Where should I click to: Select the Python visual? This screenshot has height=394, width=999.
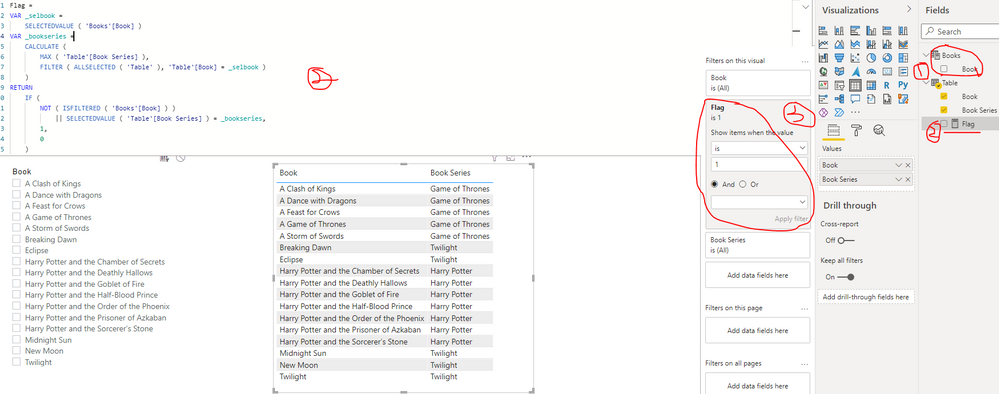[903, 85]
